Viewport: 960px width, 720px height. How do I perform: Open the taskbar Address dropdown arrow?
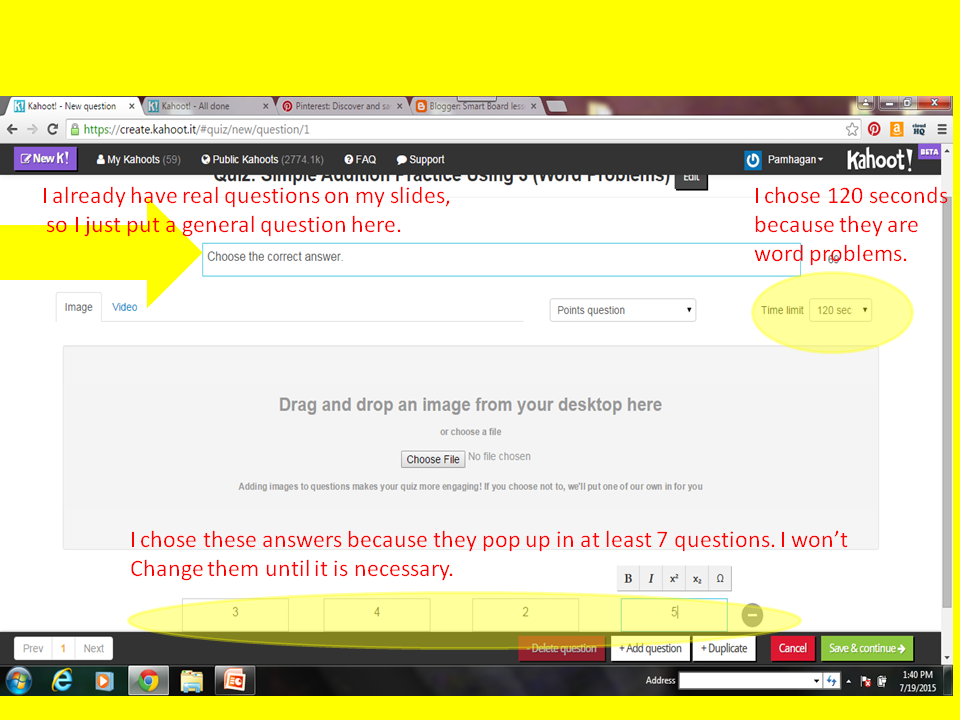[x=816, y=681]
